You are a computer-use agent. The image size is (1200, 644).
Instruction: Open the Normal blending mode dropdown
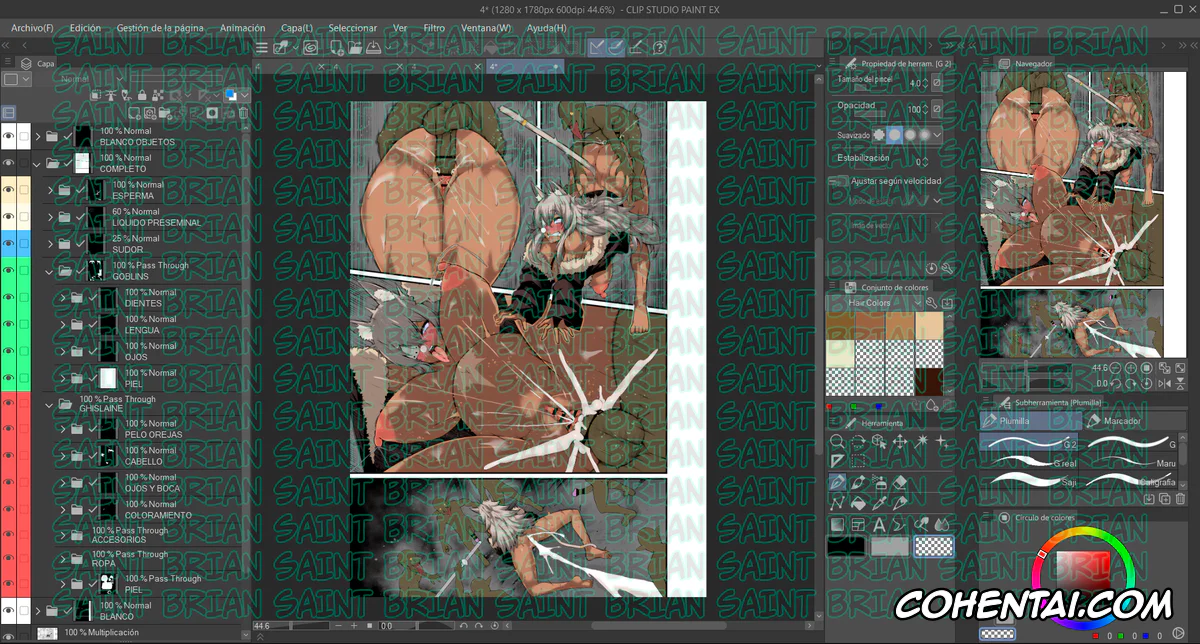click(x=92, y=78)
